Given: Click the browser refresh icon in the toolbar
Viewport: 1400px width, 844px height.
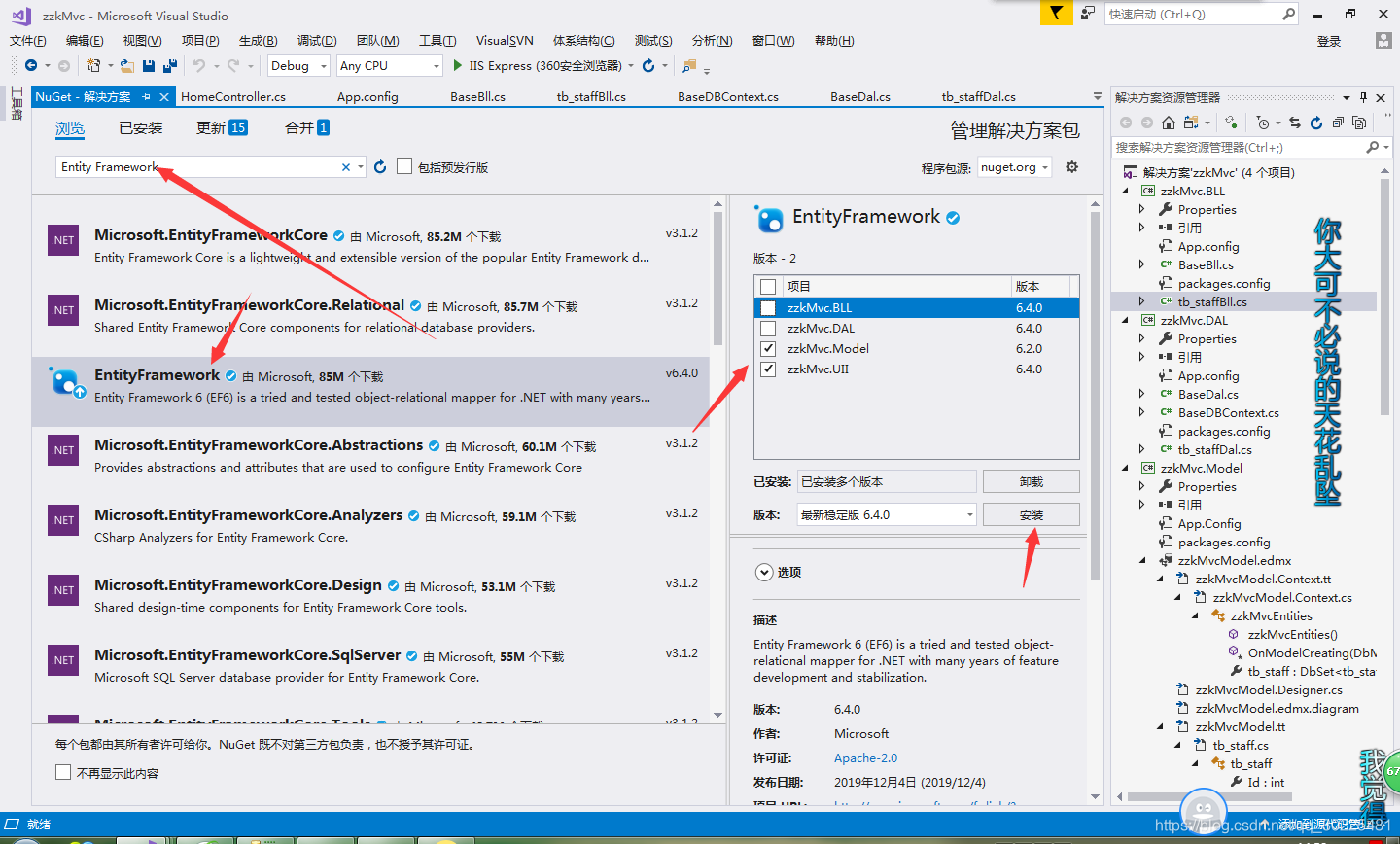Looking at the screenshot, I should coord(648,65).
